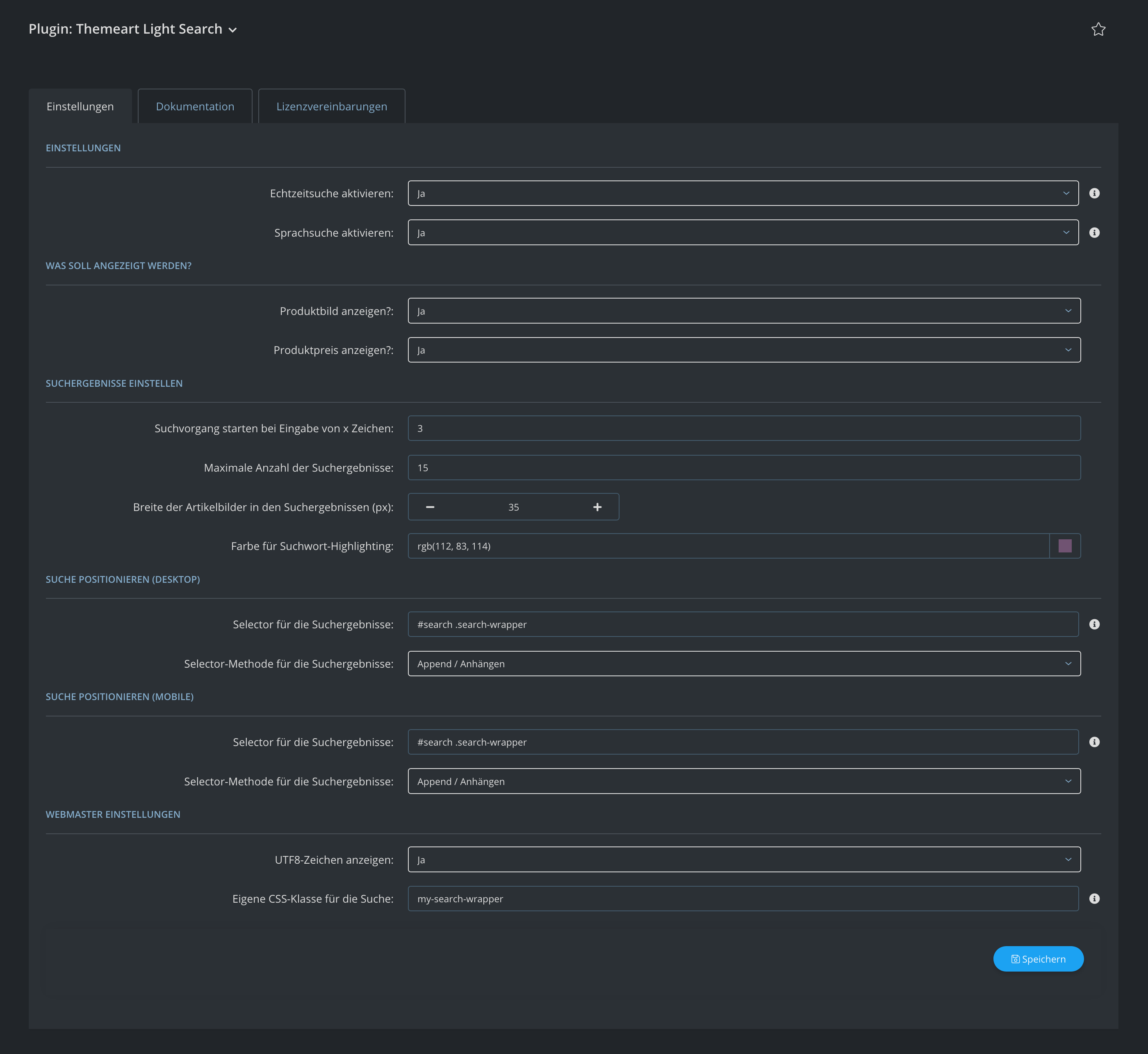Click info icon beside Sprachsuche aktivieren
This screenshot has height=1054, width=1148.
(1094, 233)
